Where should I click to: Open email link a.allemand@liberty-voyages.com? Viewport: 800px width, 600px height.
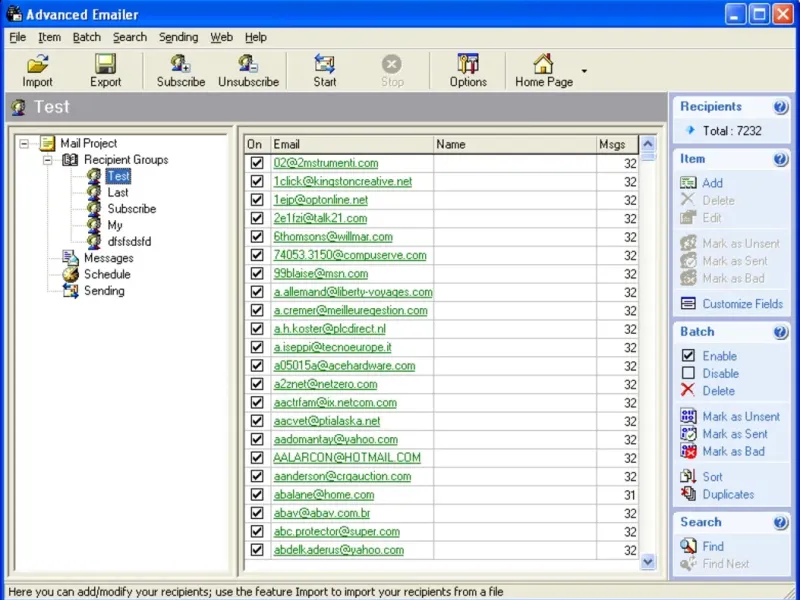pos(353,292)
